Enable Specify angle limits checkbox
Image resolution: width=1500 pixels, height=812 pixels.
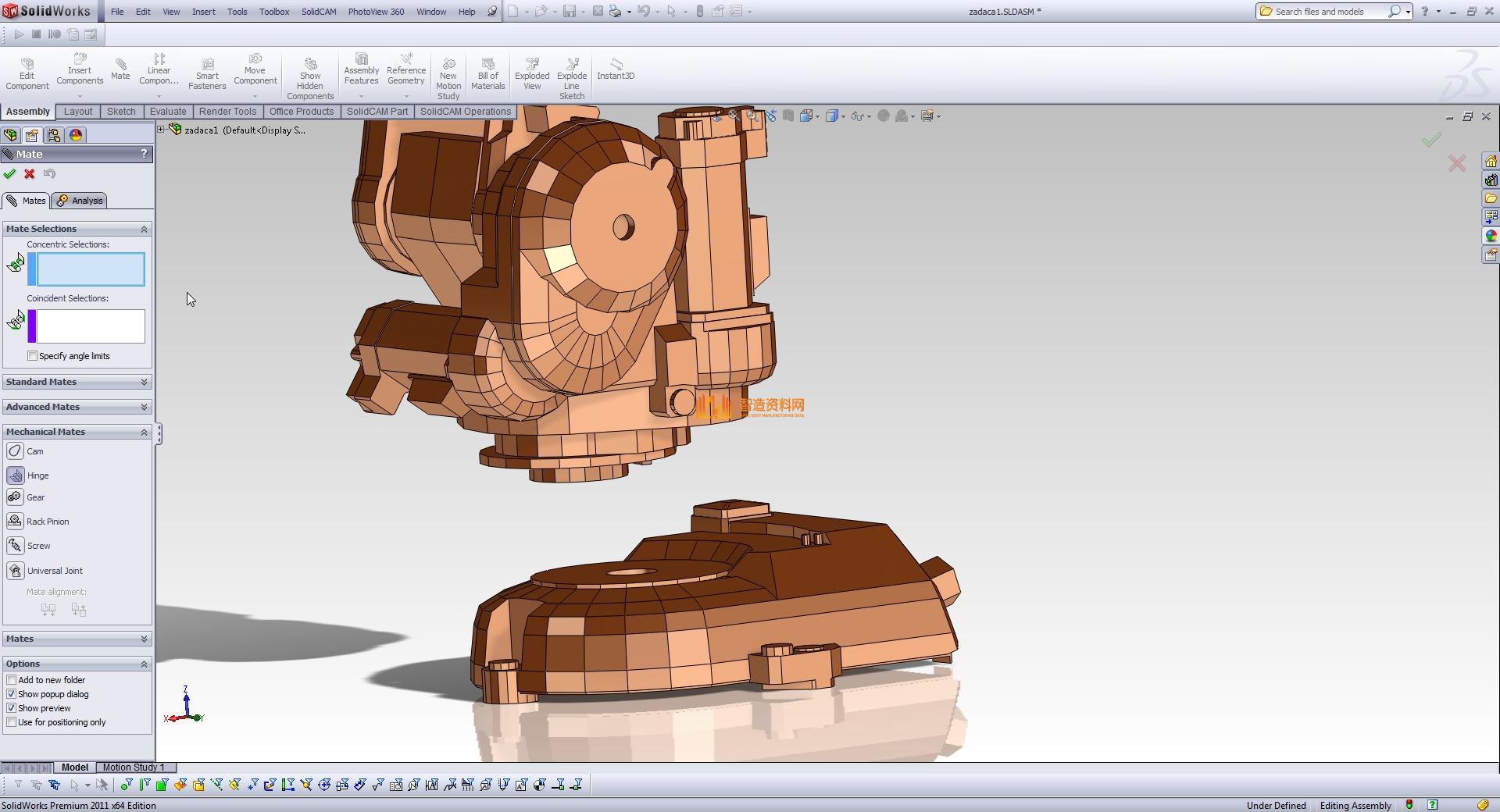(33, 356)
